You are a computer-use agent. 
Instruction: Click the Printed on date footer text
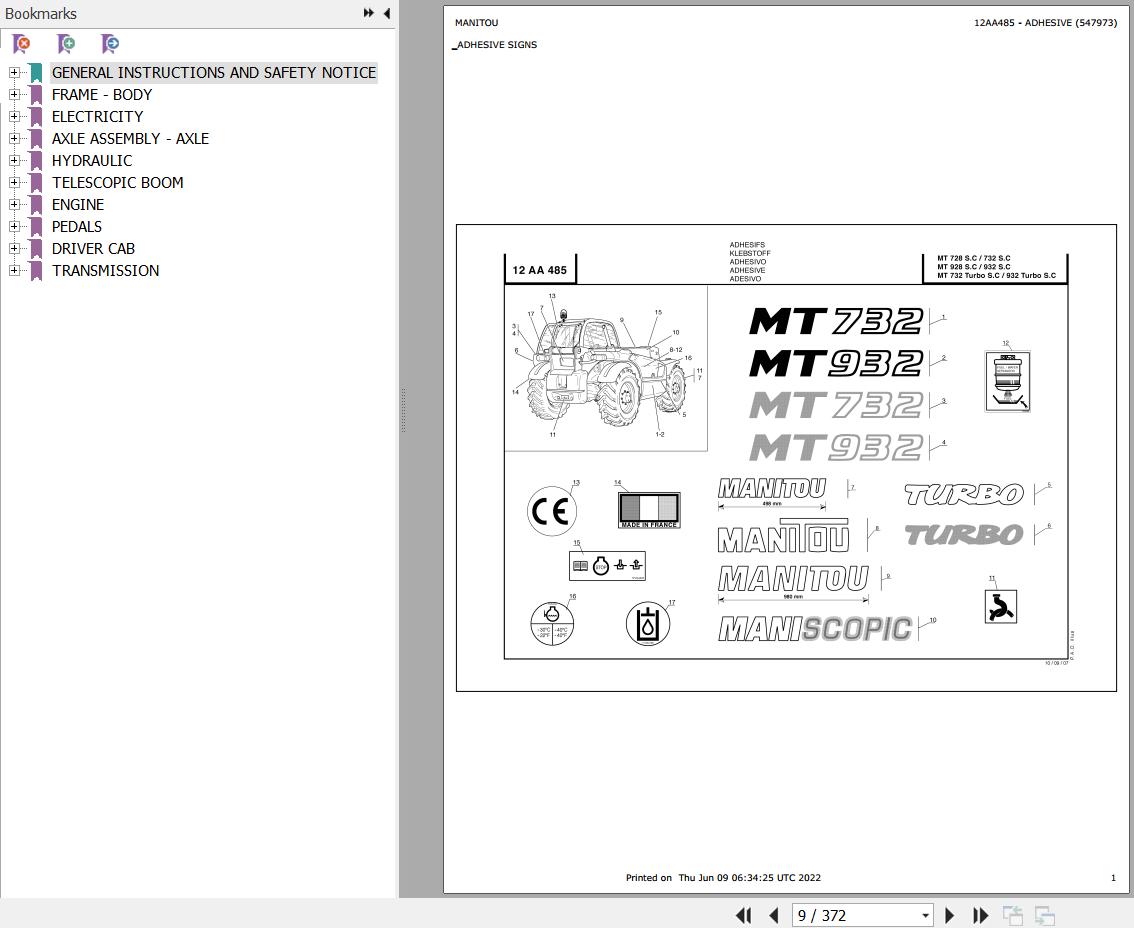click(x=723, y=878)
